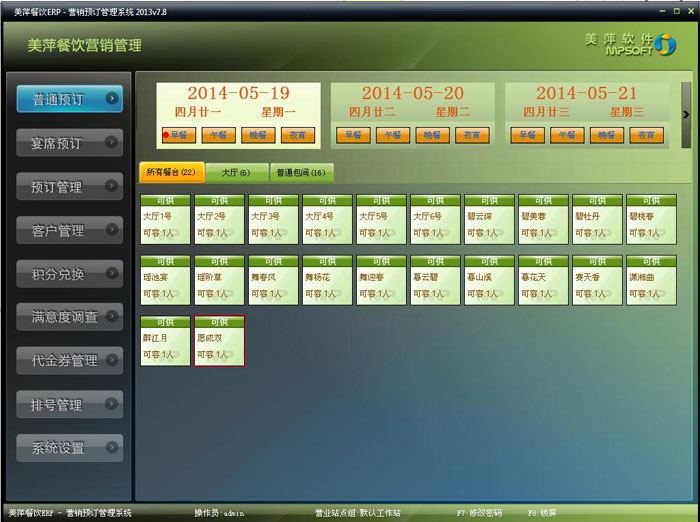Viewport: 700px width, 522px height.
Task: Select table card 愿成双
Action: 219,341
